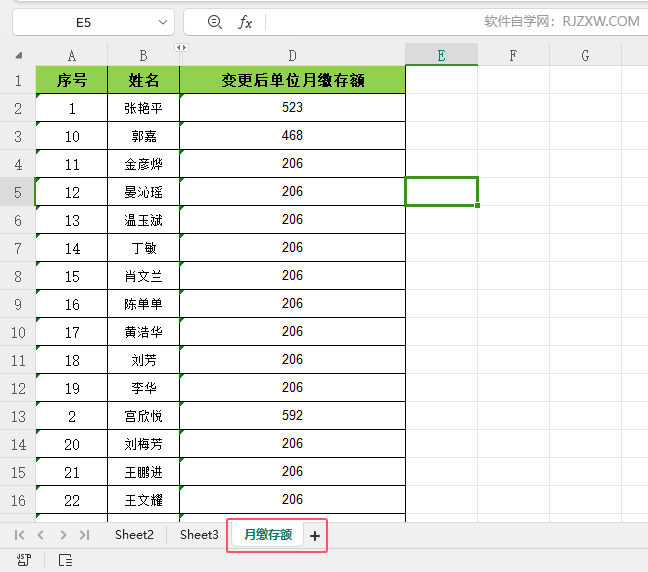Screen dimensions: 648x572
Task: Select the cell with name 温玉斌
Action: click(x=143, y=220)
